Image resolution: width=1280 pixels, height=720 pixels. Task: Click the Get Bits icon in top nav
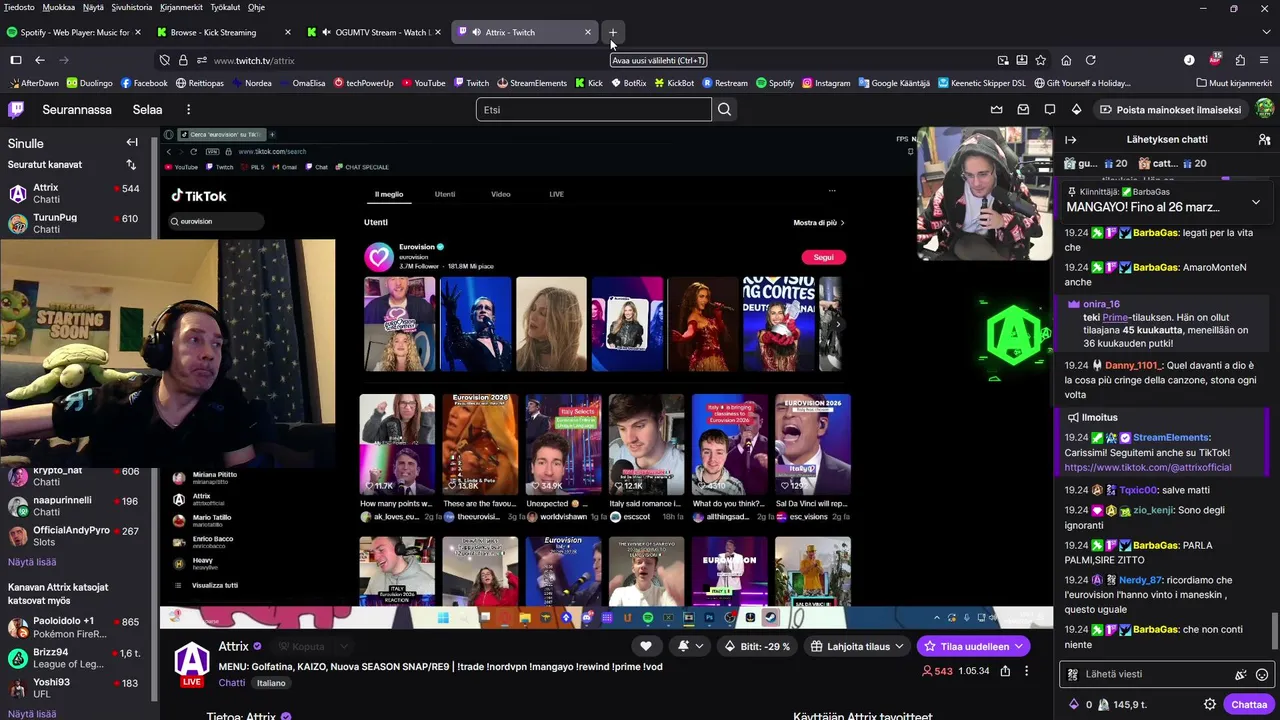pos(1076,109)
